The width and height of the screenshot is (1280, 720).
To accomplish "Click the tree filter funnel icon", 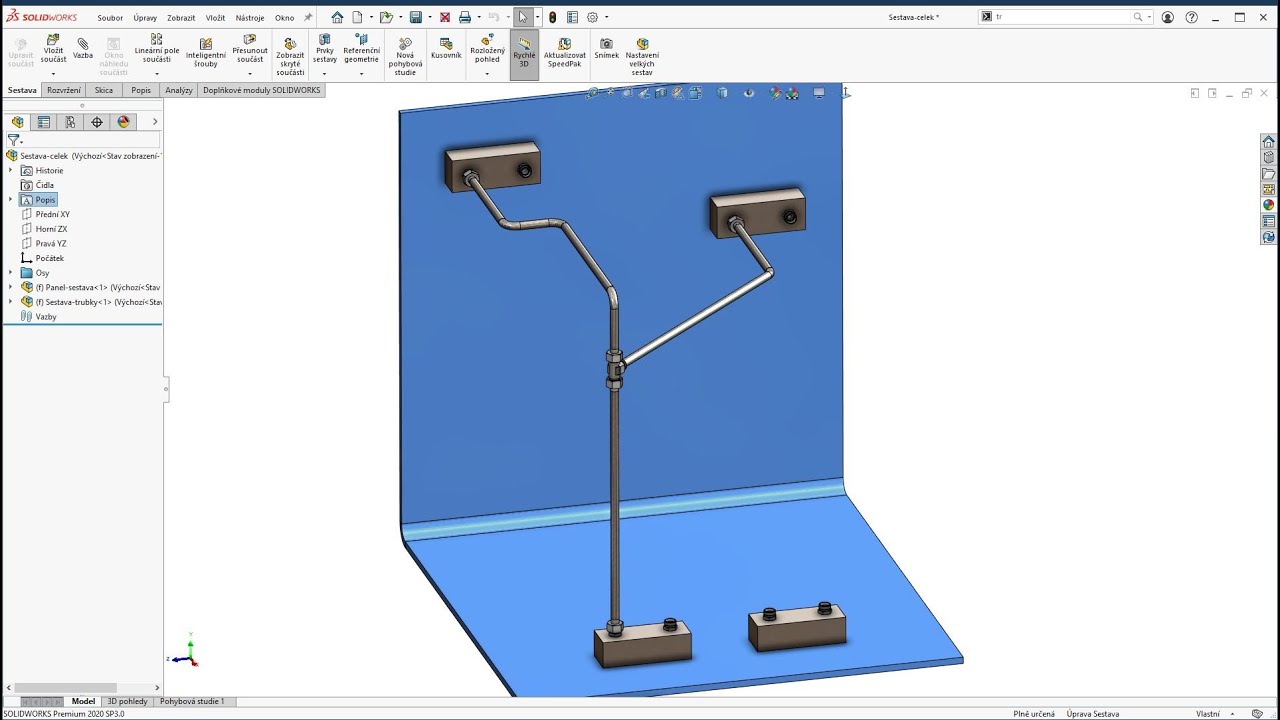I will coord(13,140).
